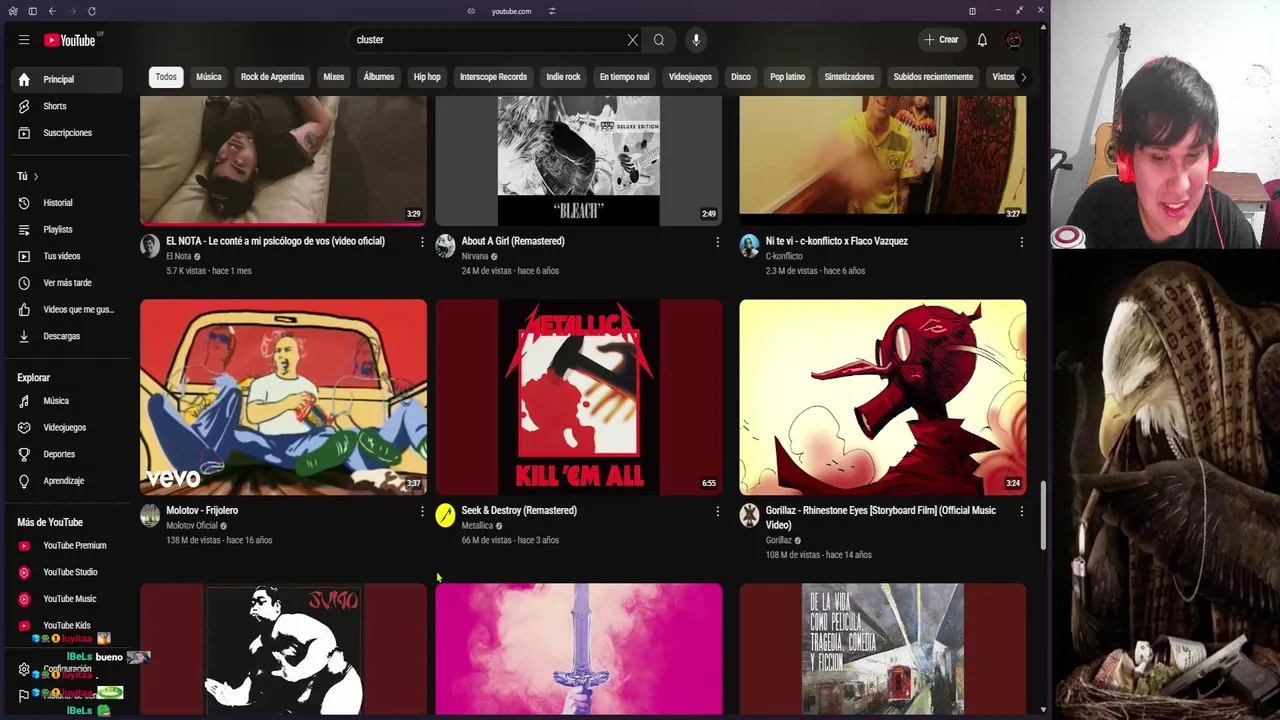Screen dimensions: 1280x720
Task: Open the Metallica channel avatar
Action: [x=445, y=515]
